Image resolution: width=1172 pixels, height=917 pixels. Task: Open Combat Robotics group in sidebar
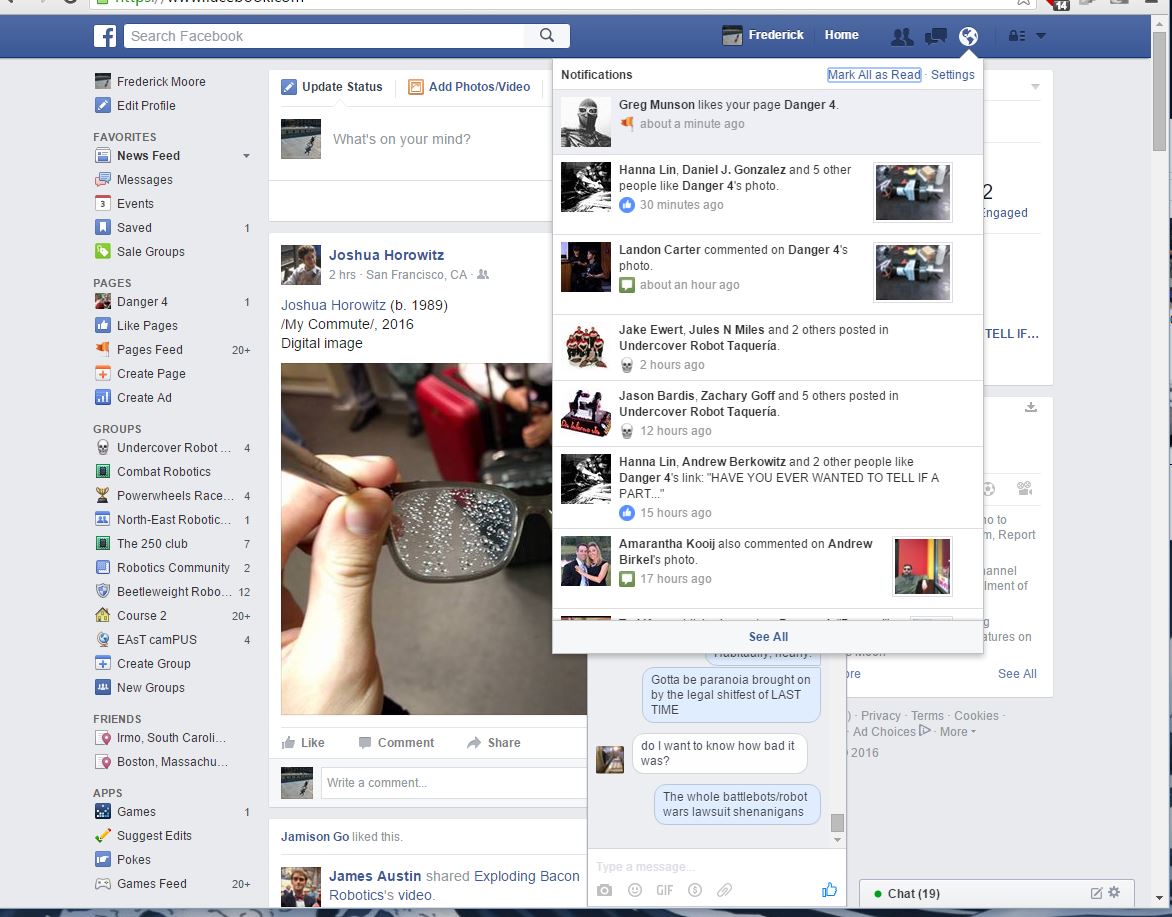[x=163, y=472]
